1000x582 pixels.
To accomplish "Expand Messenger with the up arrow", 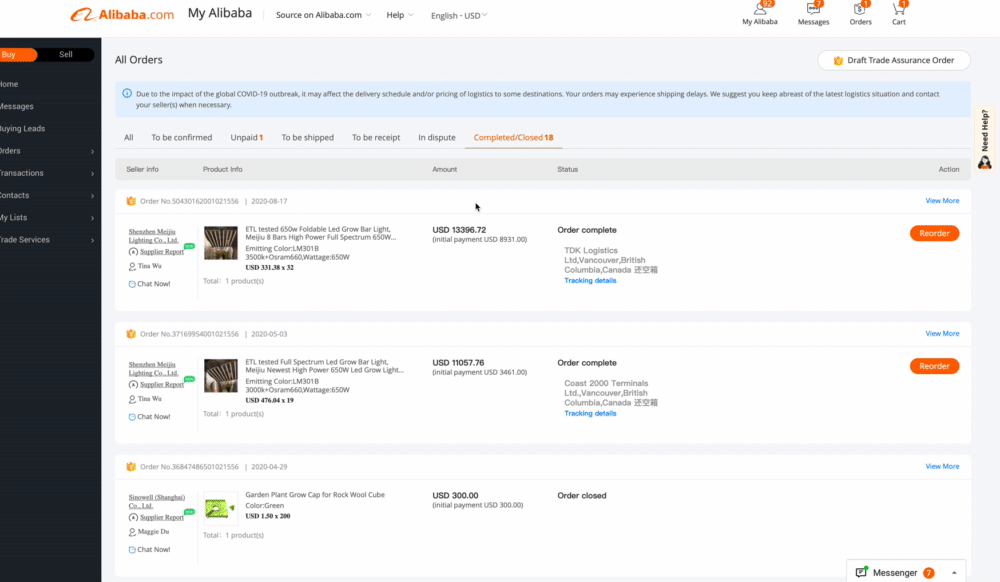I will (954, 573).
